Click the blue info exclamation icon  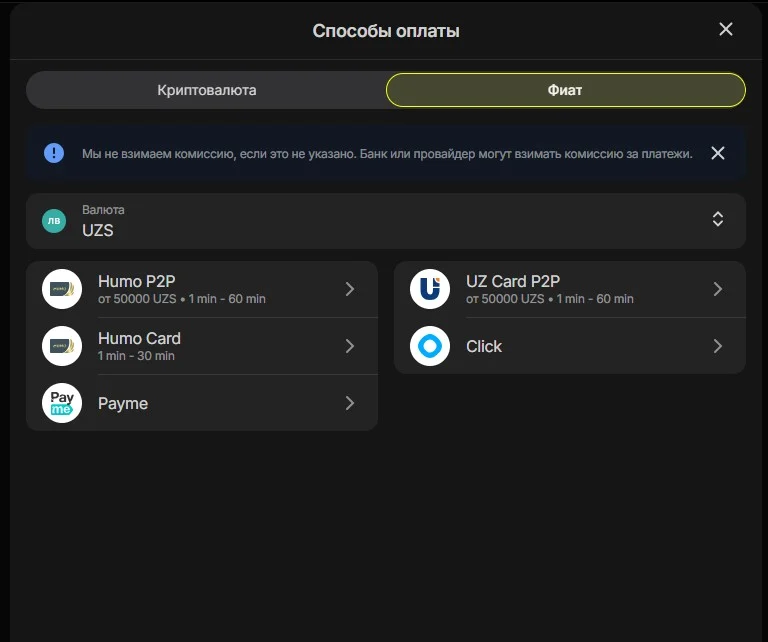(54, 153)
